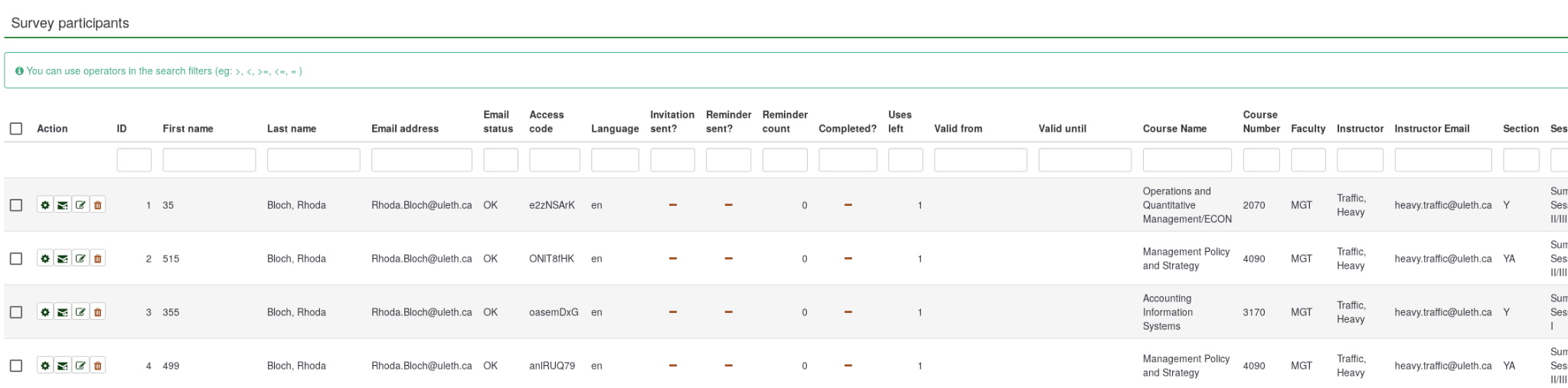Click first name 515 cell

point(171,259)
